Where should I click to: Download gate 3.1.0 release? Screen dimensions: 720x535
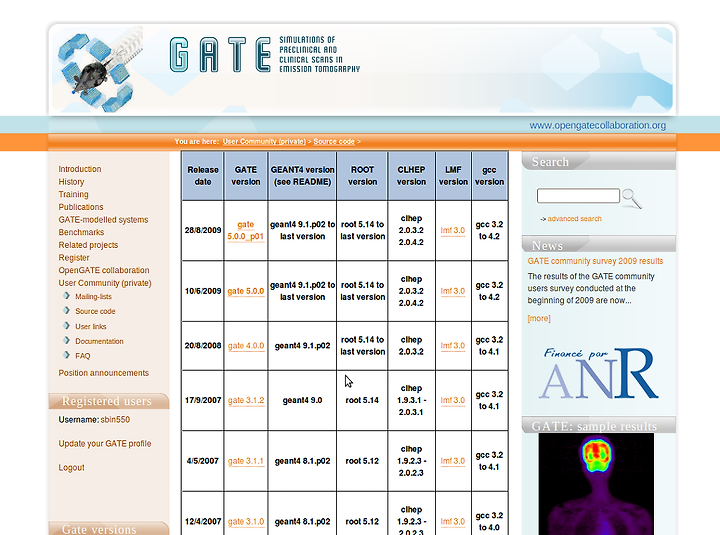tap(246, 521)
